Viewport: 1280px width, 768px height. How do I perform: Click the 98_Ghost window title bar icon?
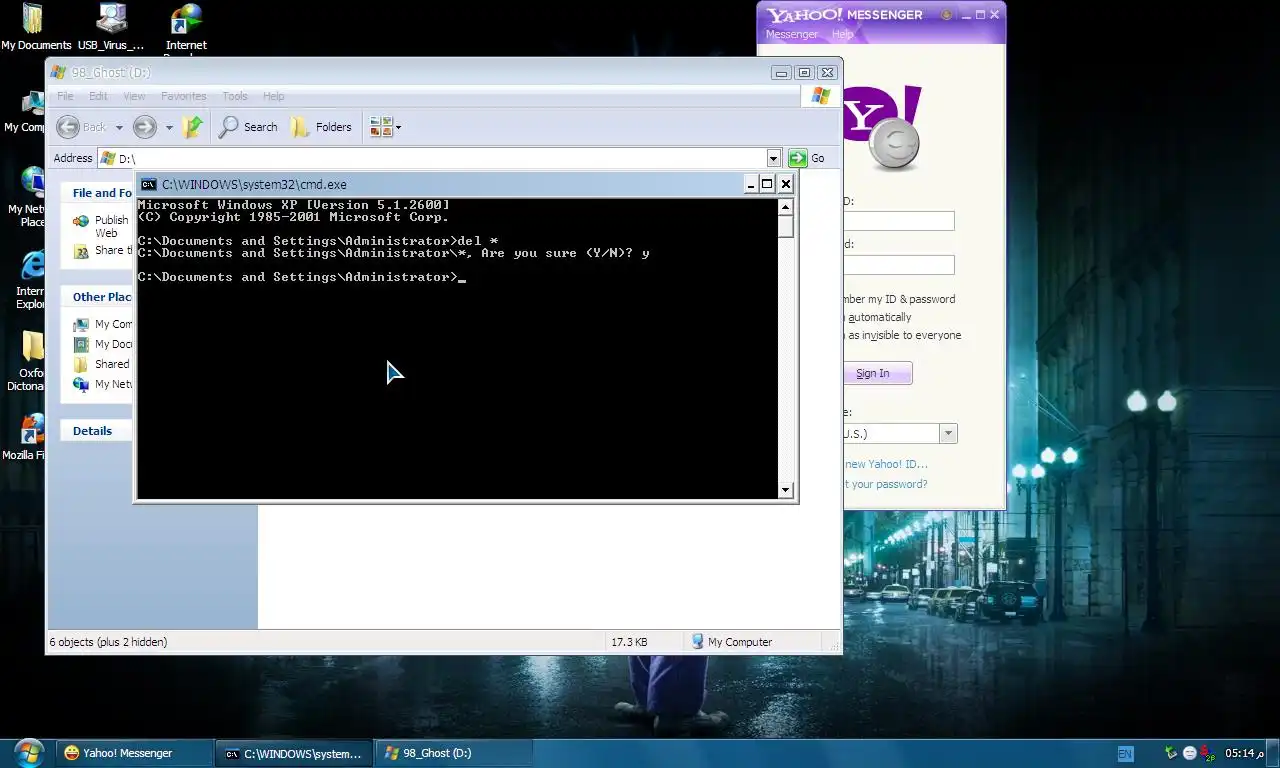(58, 72)
